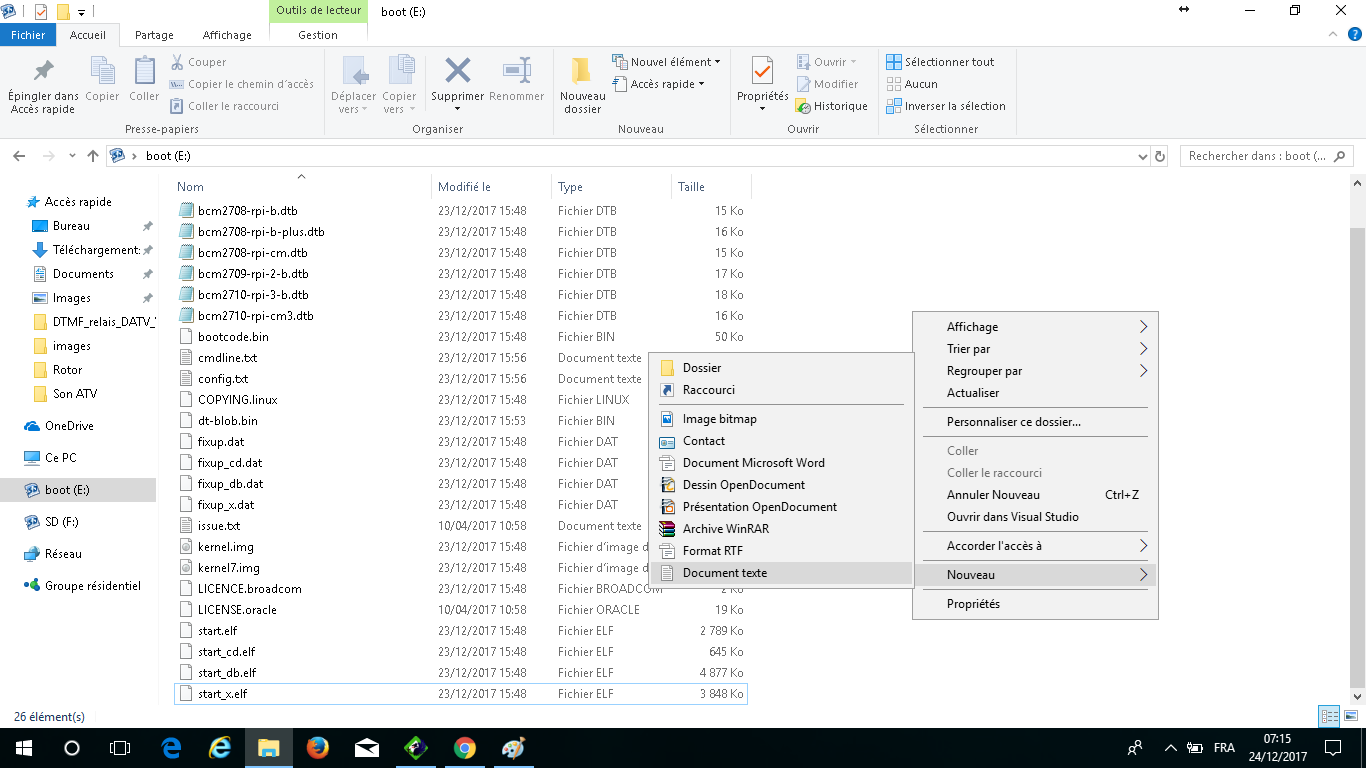Viewport: 1366px width, 768px height.
Task: Sort files by the Nom column header
Action: pos(191,187)
